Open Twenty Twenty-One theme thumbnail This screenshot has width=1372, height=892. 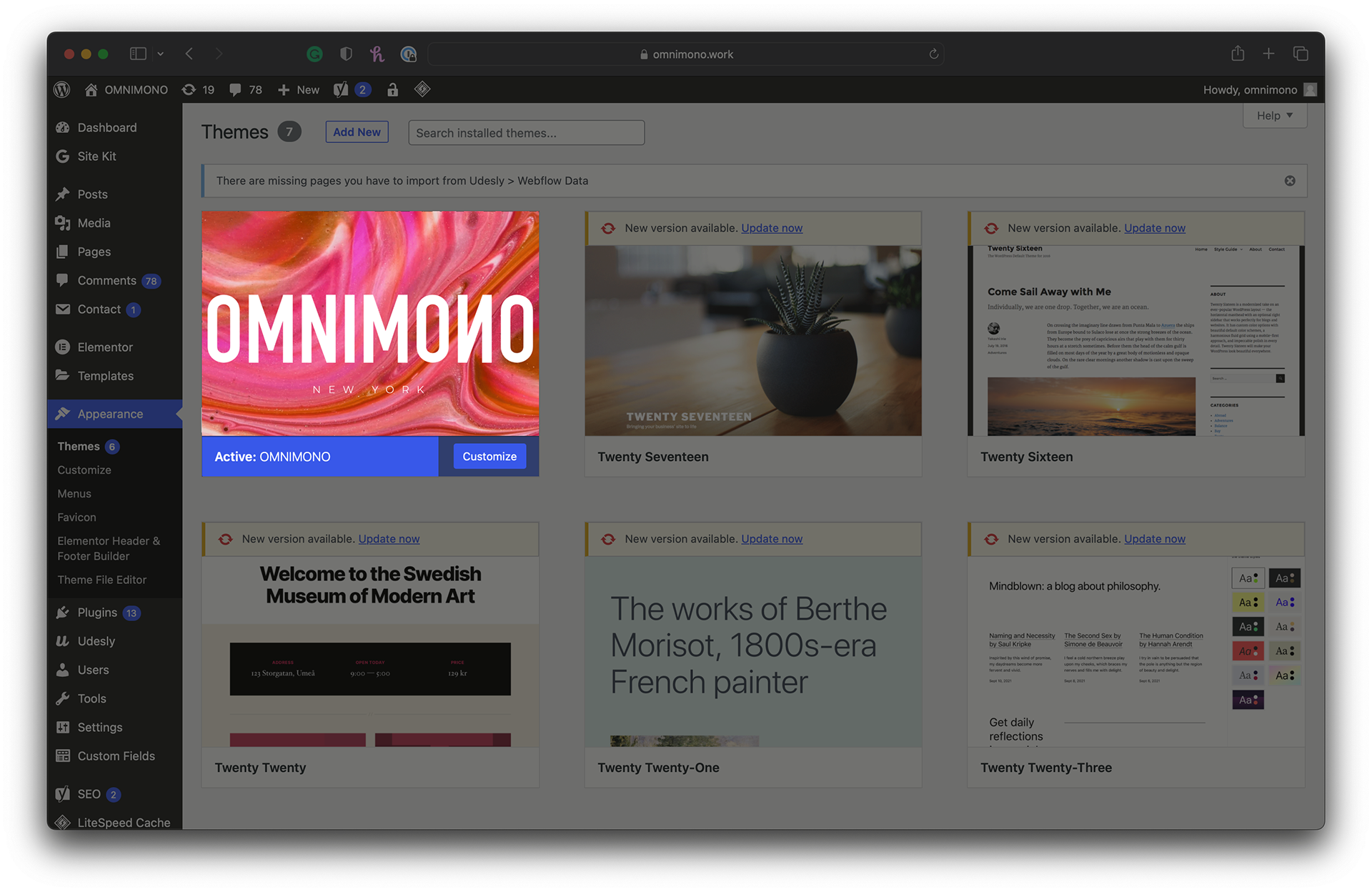click(x=752, y=651)
